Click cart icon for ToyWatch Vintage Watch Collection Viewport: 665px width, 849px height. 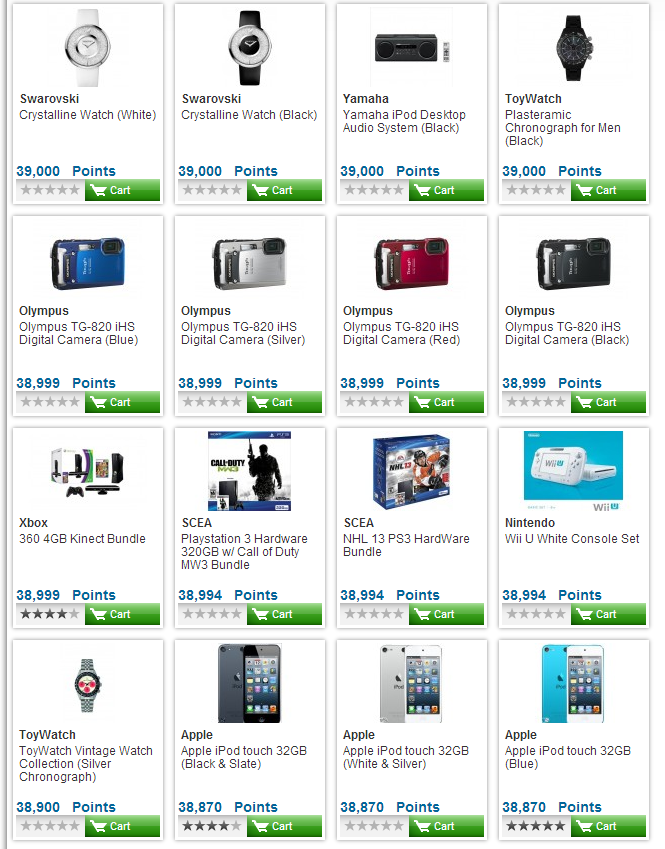[x=122, y=826]
